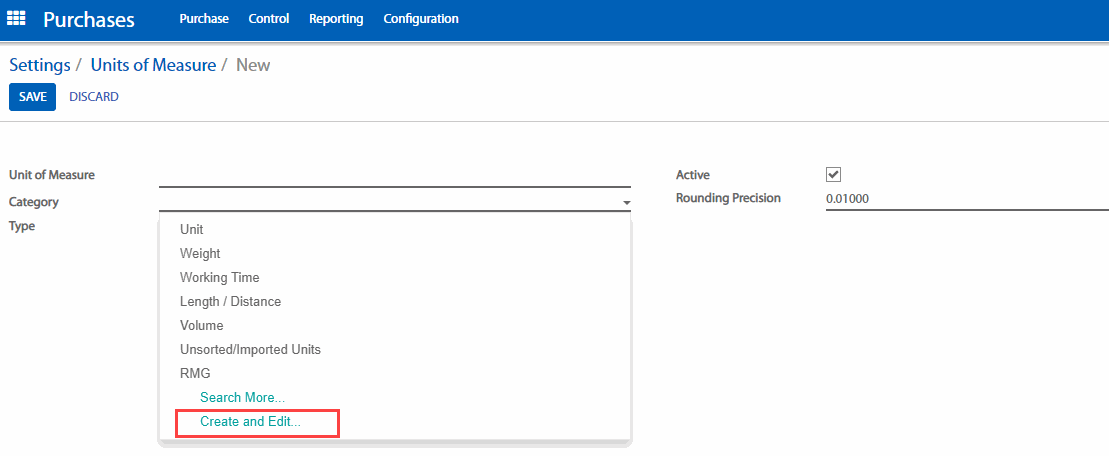This screenshot has height=456, width=1109.
Task: Click Search More... in the dropdown
Action: (242, 398)
